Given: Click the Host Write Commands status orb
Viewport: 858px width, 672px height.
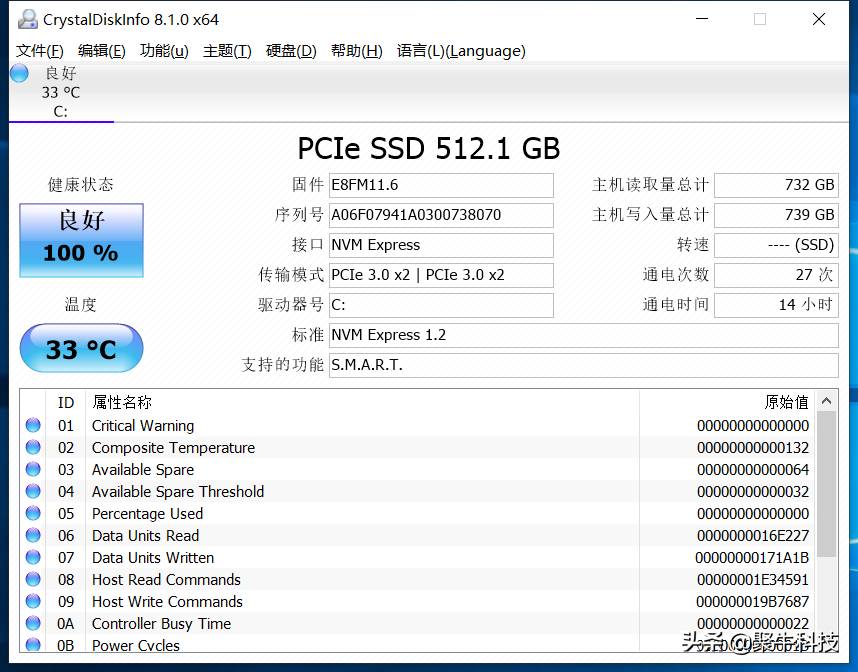Looking at the screenshot, I should click(33, 602).
